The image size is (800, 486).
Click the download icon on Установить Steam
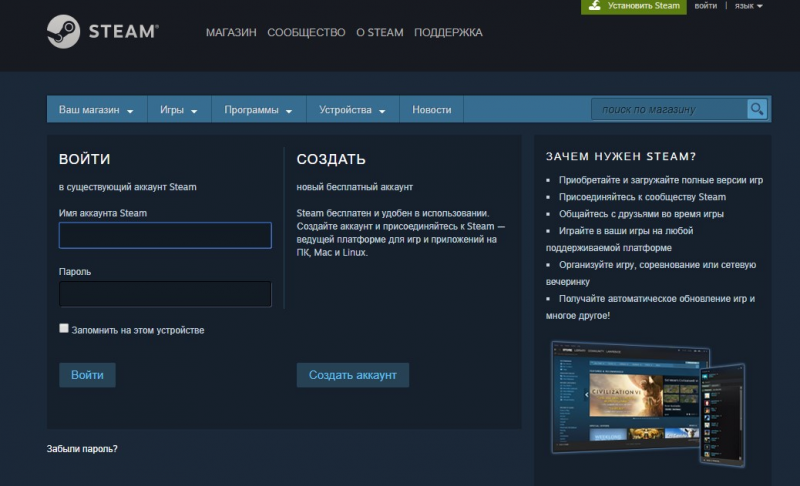(x=594, y=6)
